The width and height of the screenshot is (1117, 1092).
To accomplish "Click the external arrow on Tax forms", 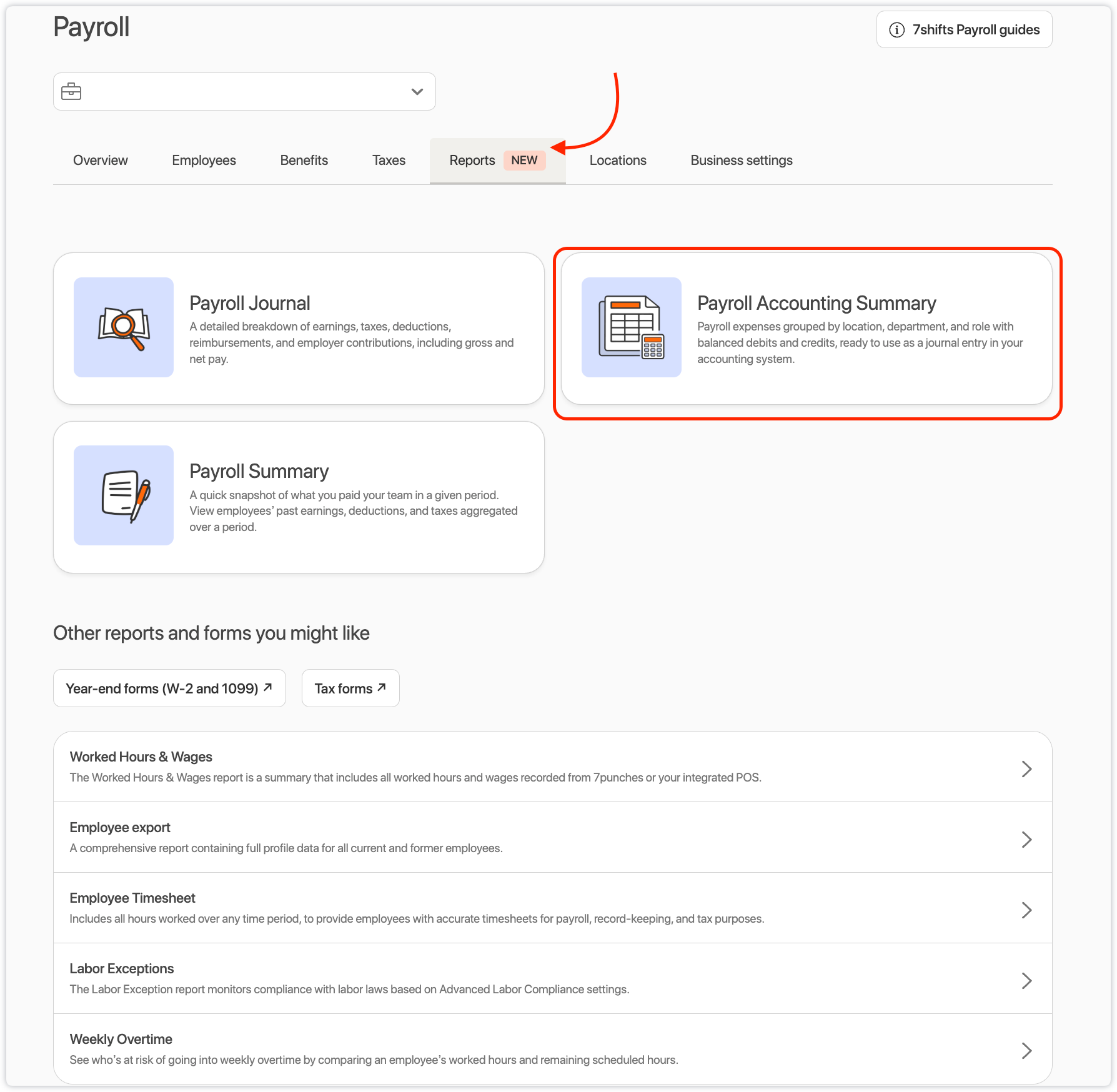I will pos(382,687).
